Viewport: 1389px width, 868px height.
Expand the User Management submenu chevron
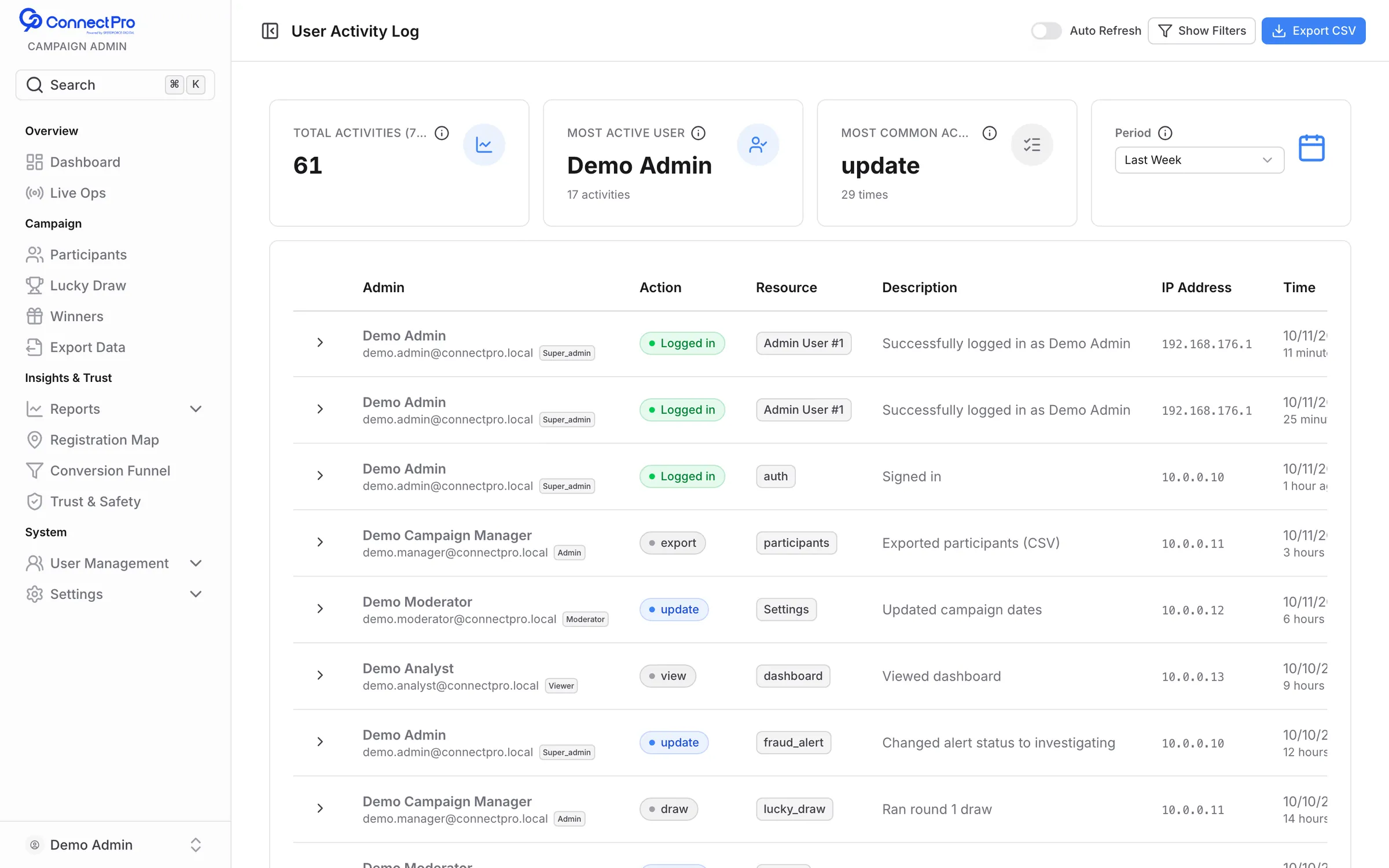pos(196,563)
